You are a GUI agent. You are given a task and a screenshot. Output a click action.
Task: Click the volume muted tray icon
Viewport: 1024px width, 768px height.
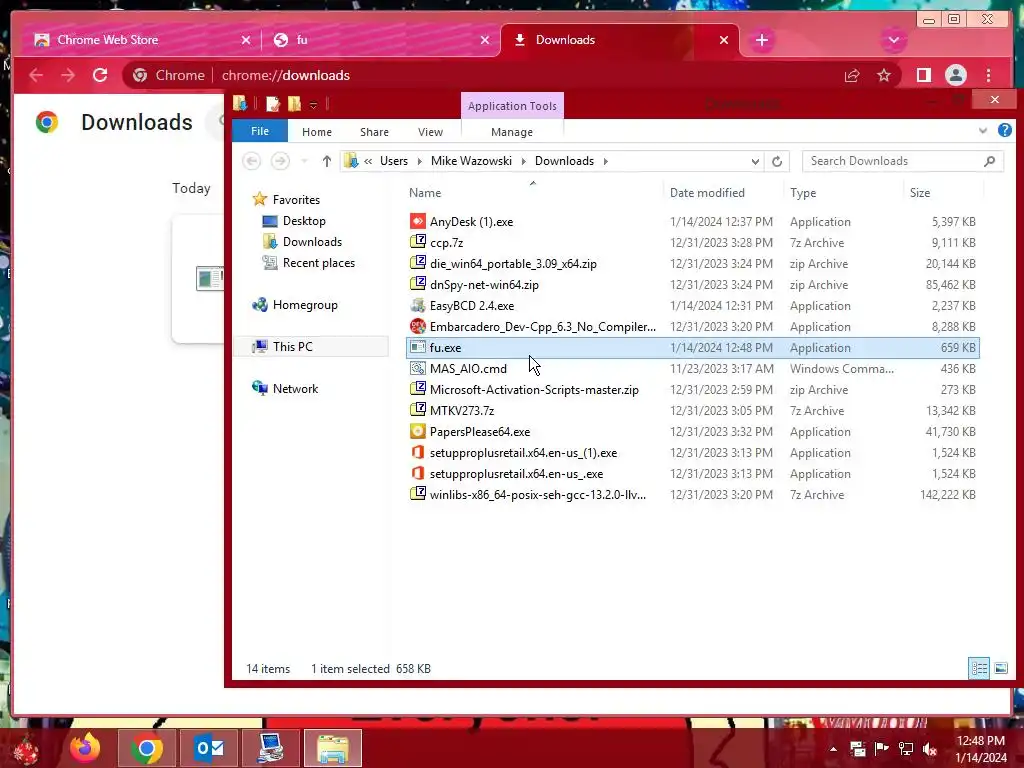[x=930, y=749]
